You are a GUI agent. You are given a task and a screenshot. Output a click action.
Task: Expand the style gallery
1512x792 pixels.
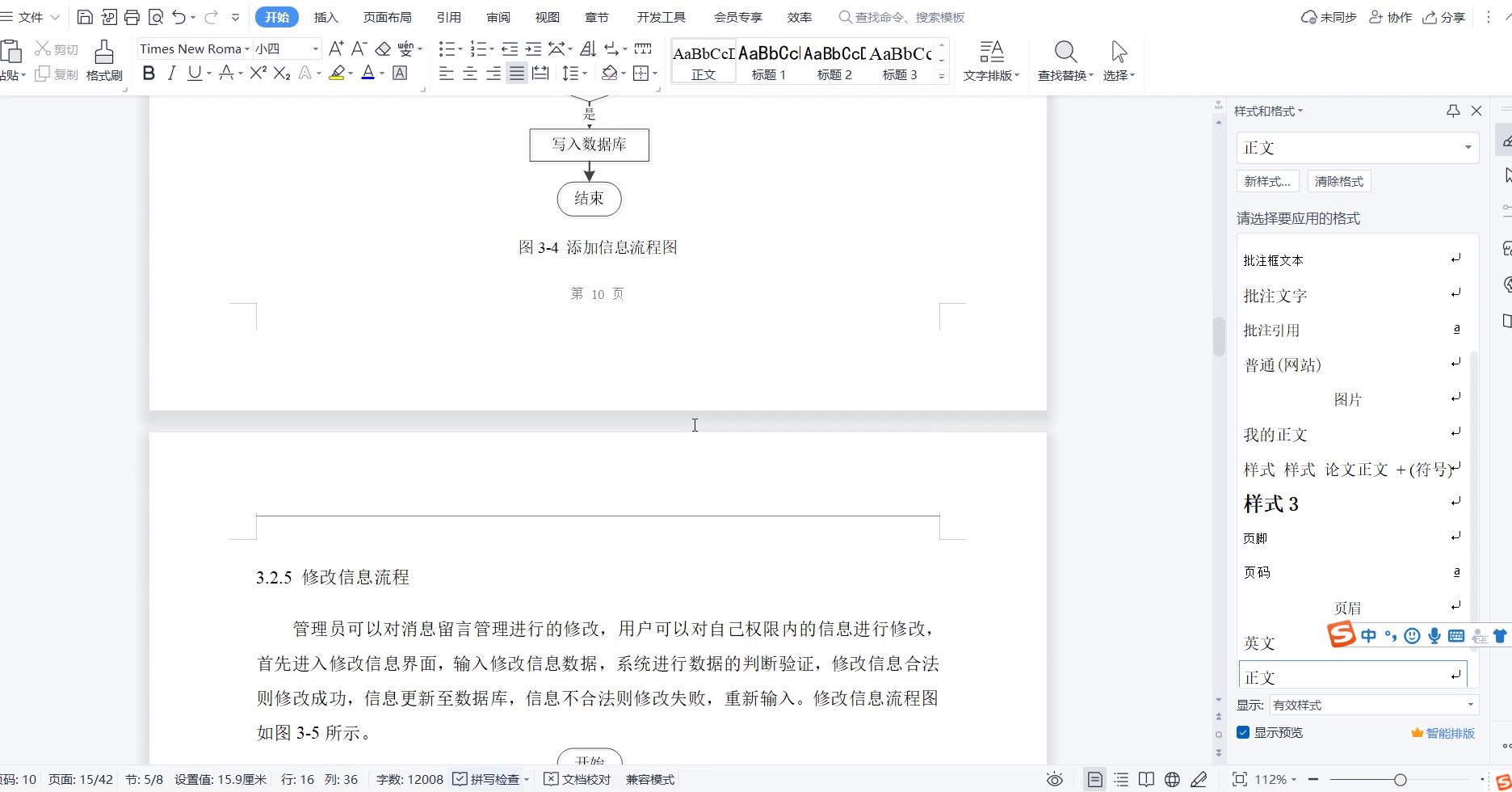(941, 76)
